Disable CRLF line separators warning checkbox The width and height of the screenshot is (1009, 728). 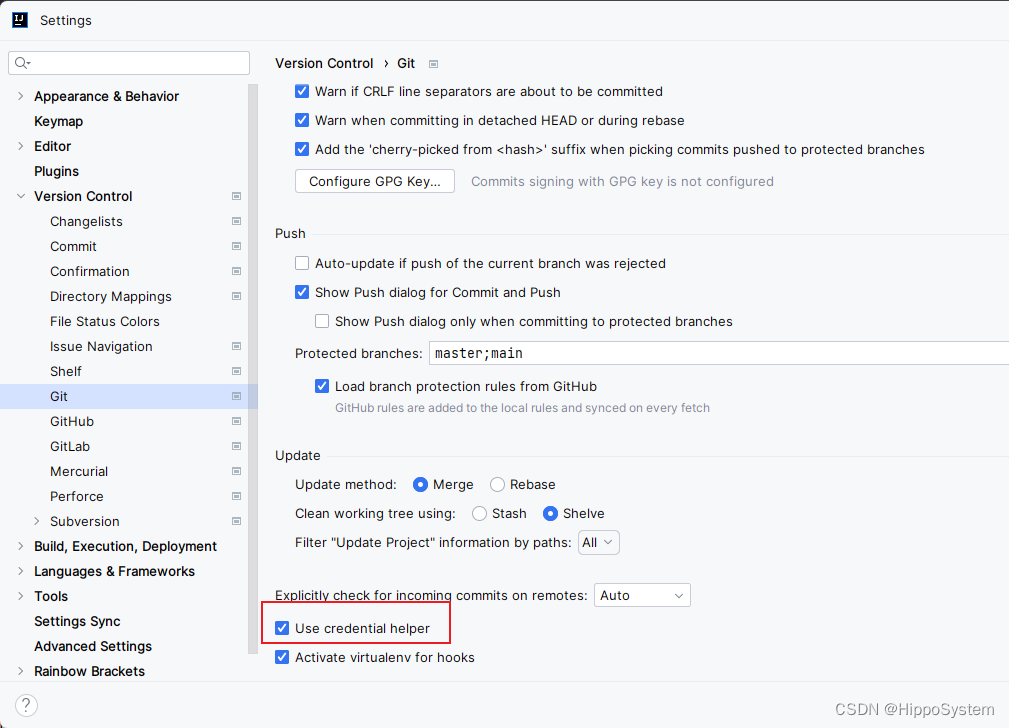point(302,91)
